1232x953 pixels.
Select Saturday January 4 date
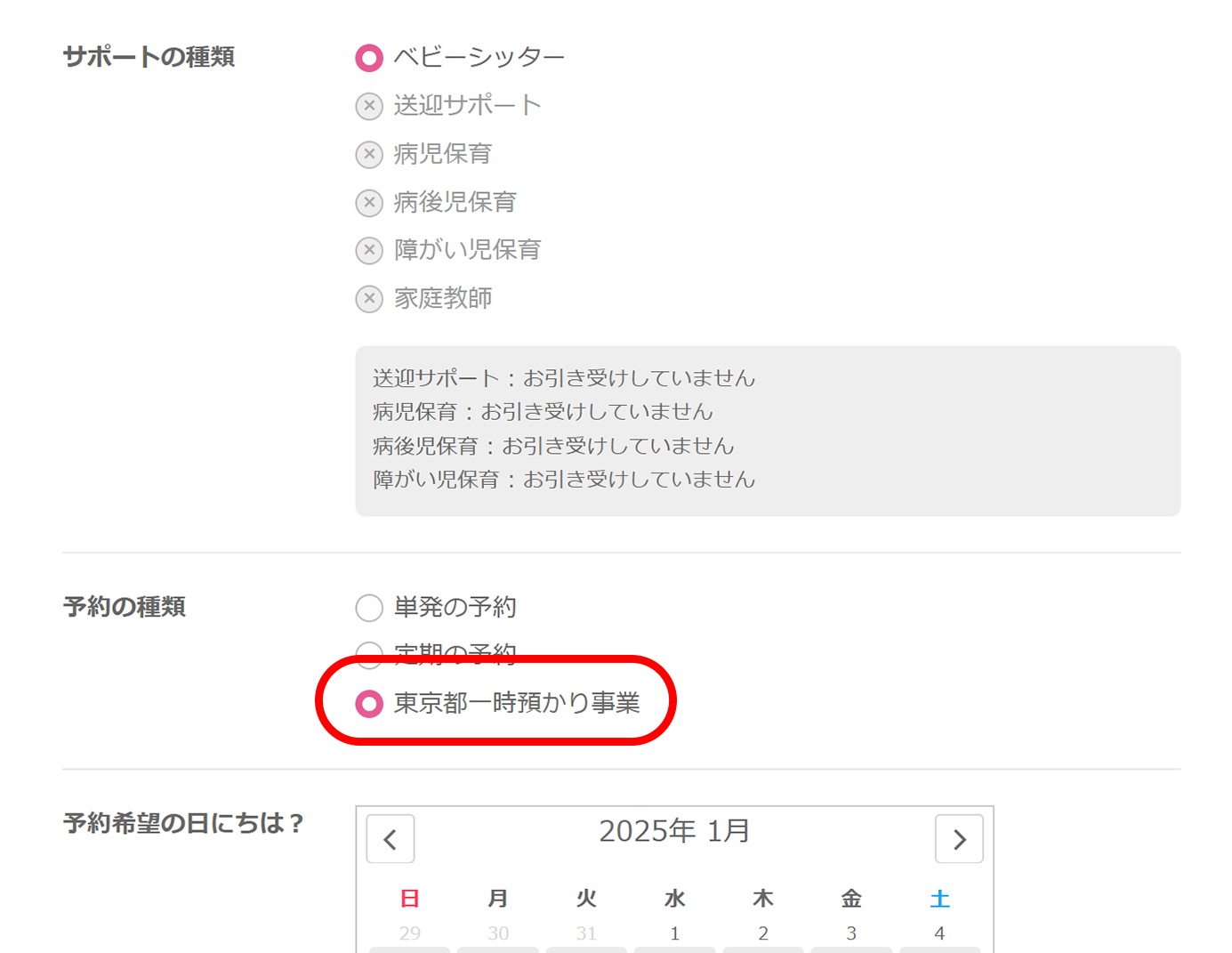pyautogui.click(x=939, y=933)
